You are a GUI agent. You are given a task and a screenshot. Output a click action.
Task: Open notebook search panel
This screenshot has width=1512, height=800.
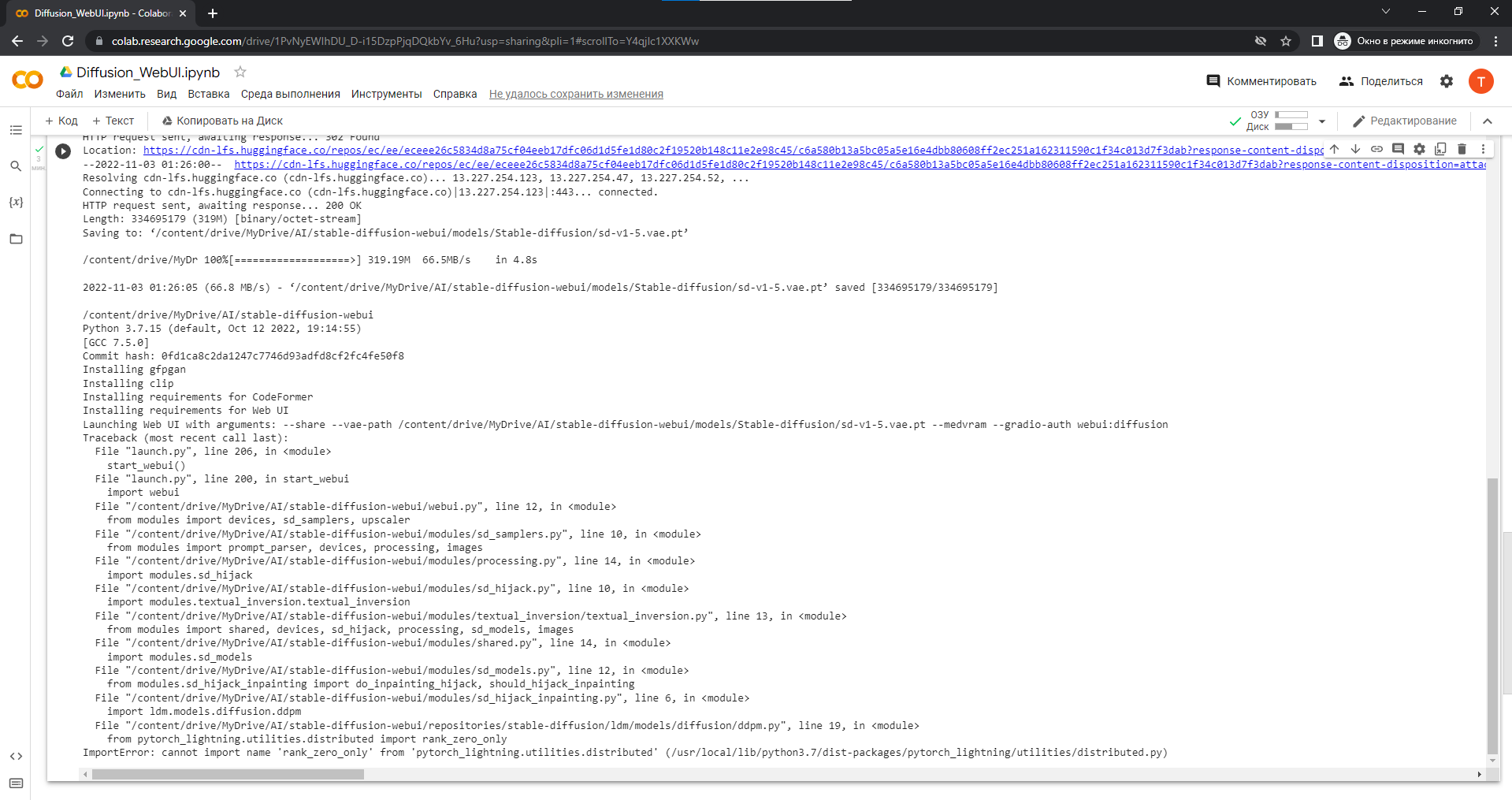[16, 166]
